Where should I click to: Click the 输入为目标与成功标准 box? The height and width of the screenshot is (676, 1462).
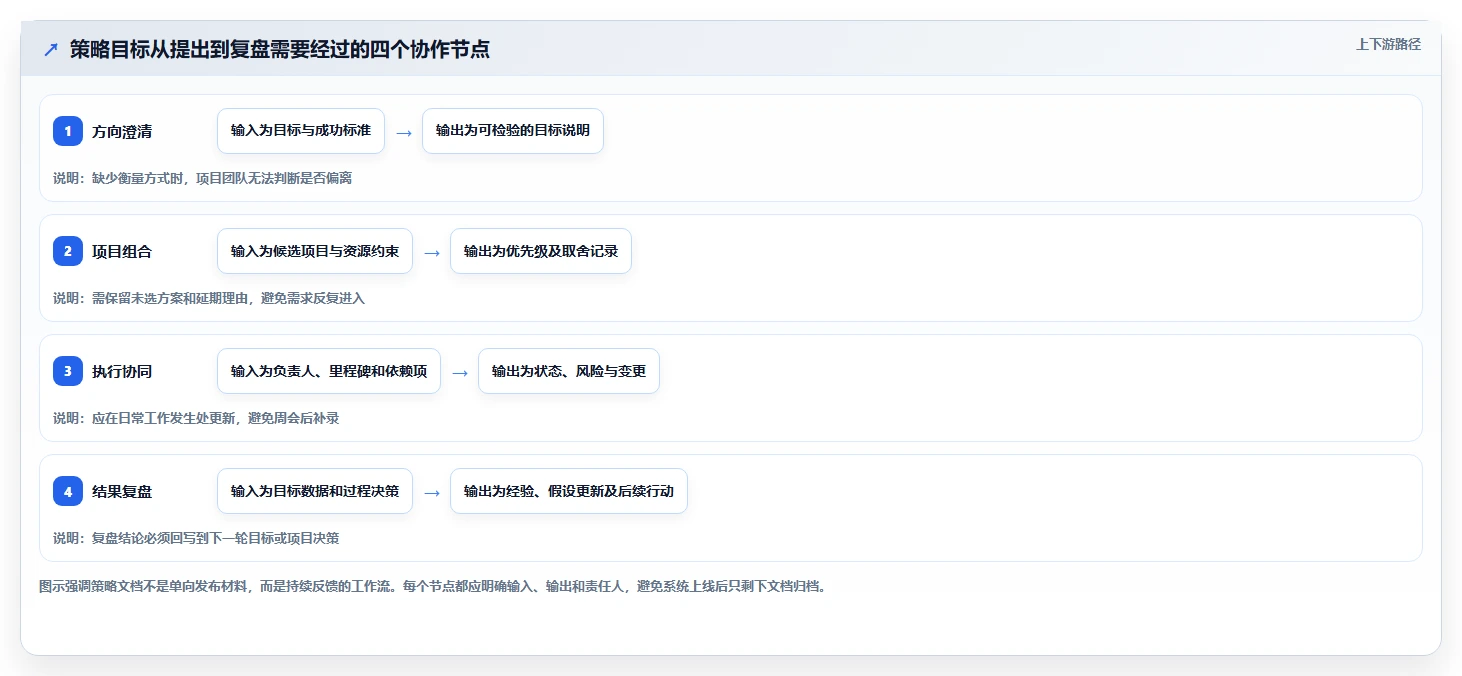tap(301, 131)
